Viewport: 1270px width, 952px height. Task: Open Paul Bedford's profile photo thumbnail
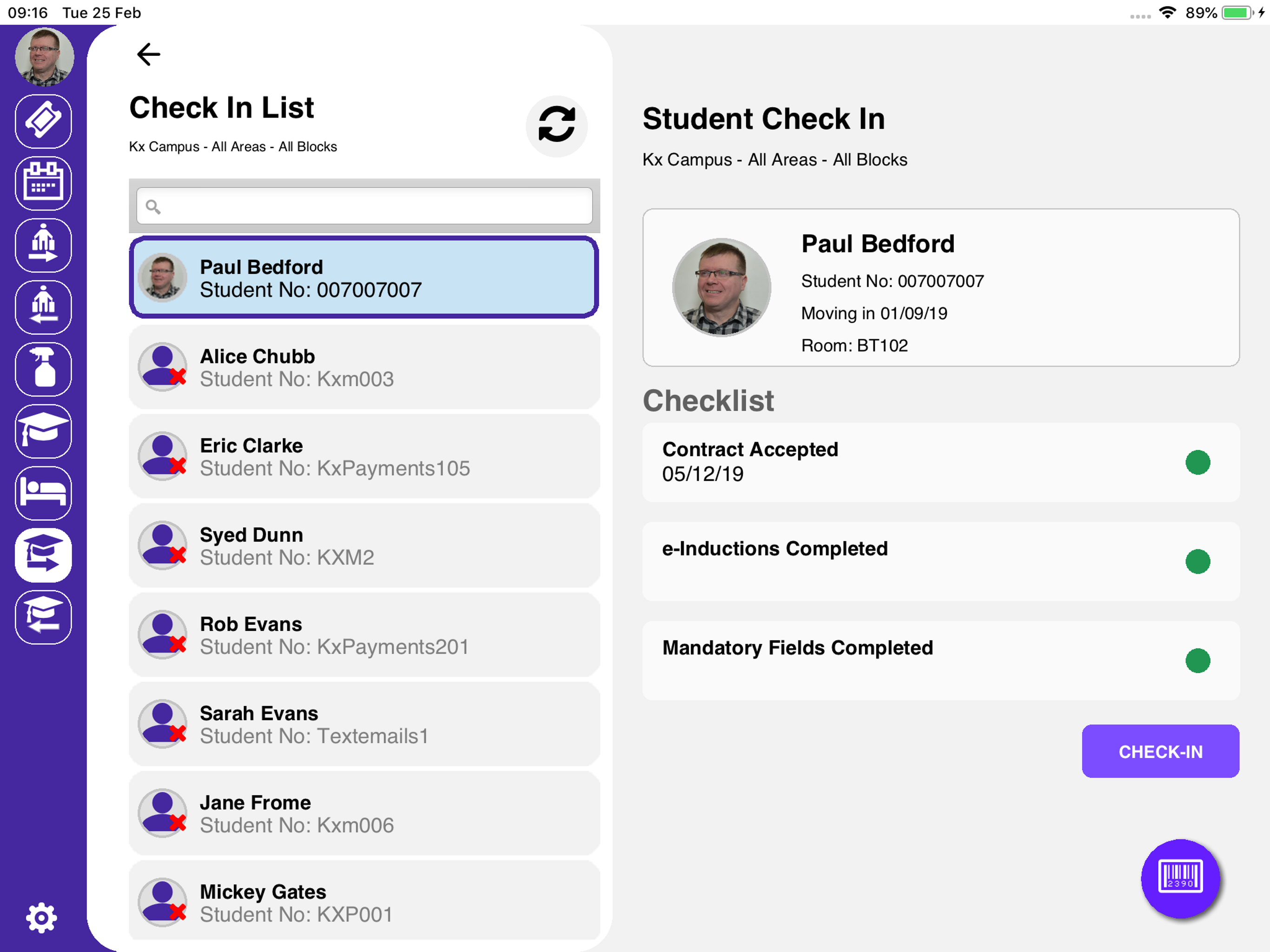click(163, 278)
